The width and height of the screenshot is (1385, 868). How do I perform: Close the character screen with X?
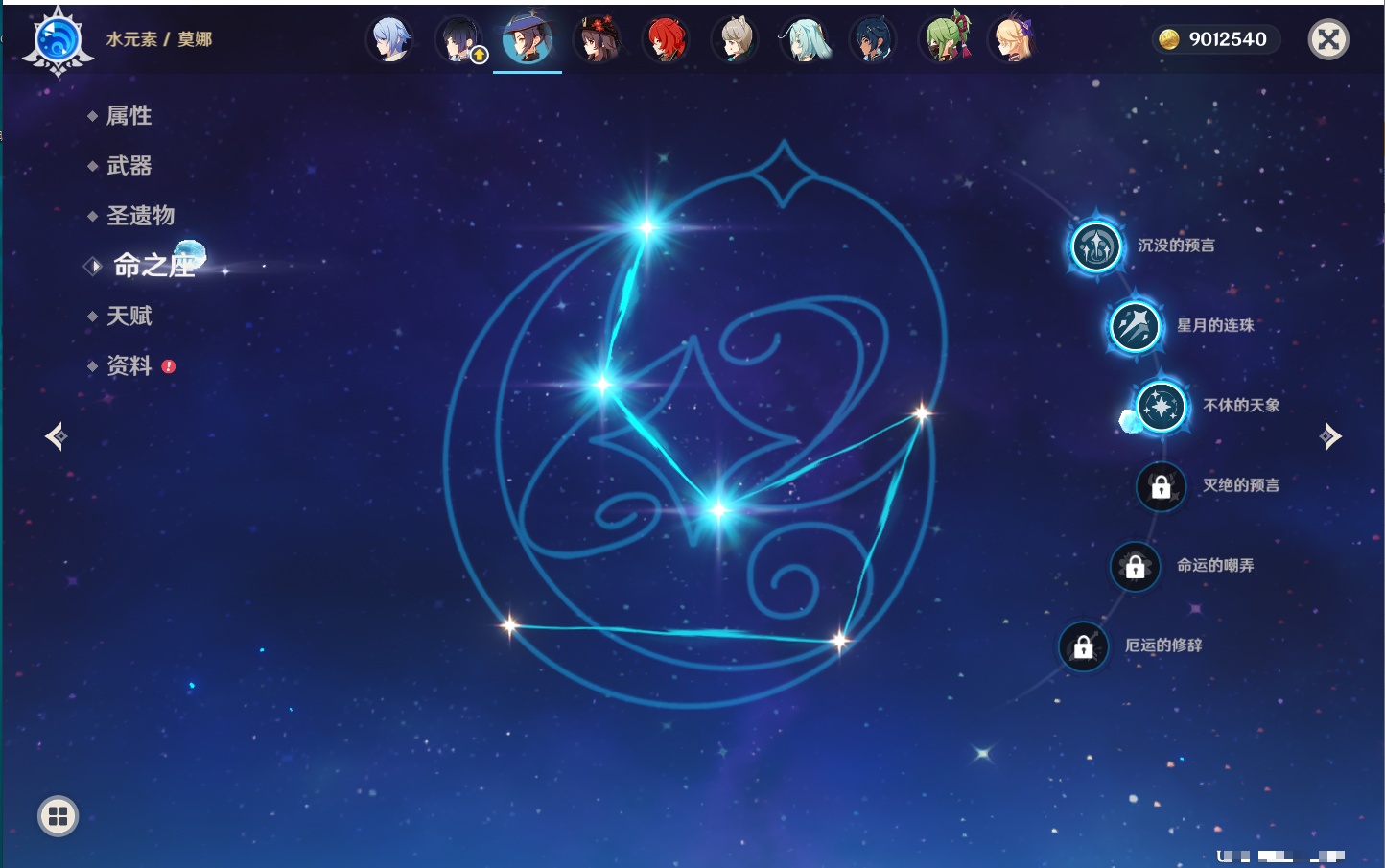pyautogui.click(x=1328, y=39)
